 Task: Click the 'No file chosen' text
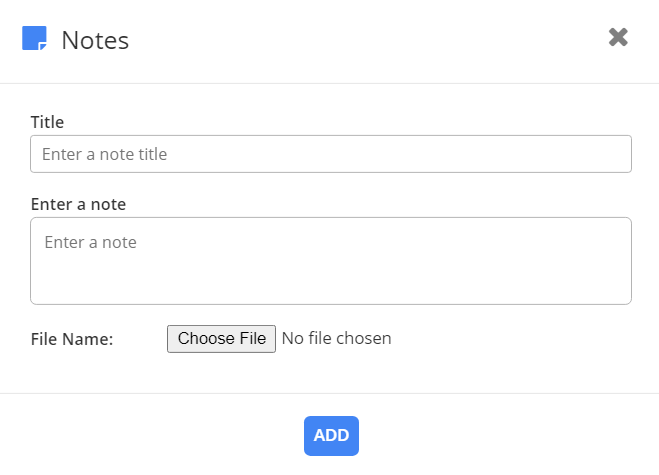336,338
